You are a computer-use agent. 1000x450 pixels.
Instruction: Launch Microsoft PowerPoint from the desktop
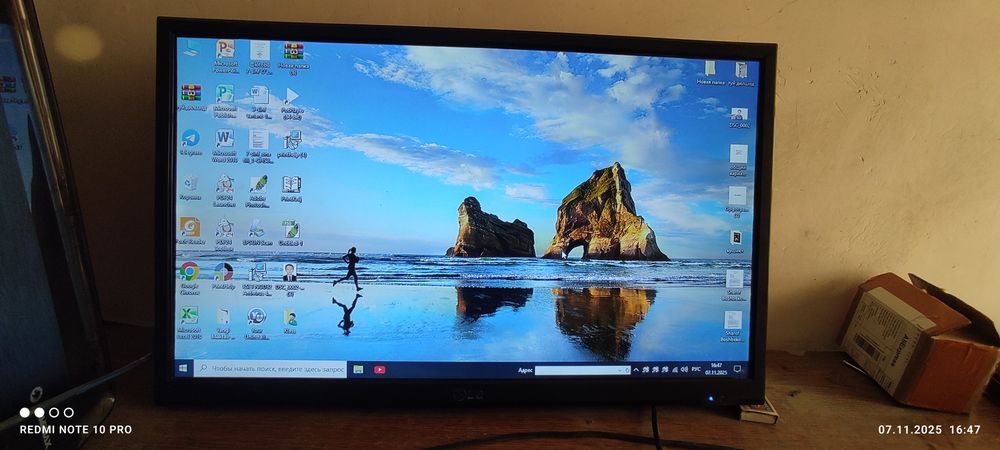point(225,56)
